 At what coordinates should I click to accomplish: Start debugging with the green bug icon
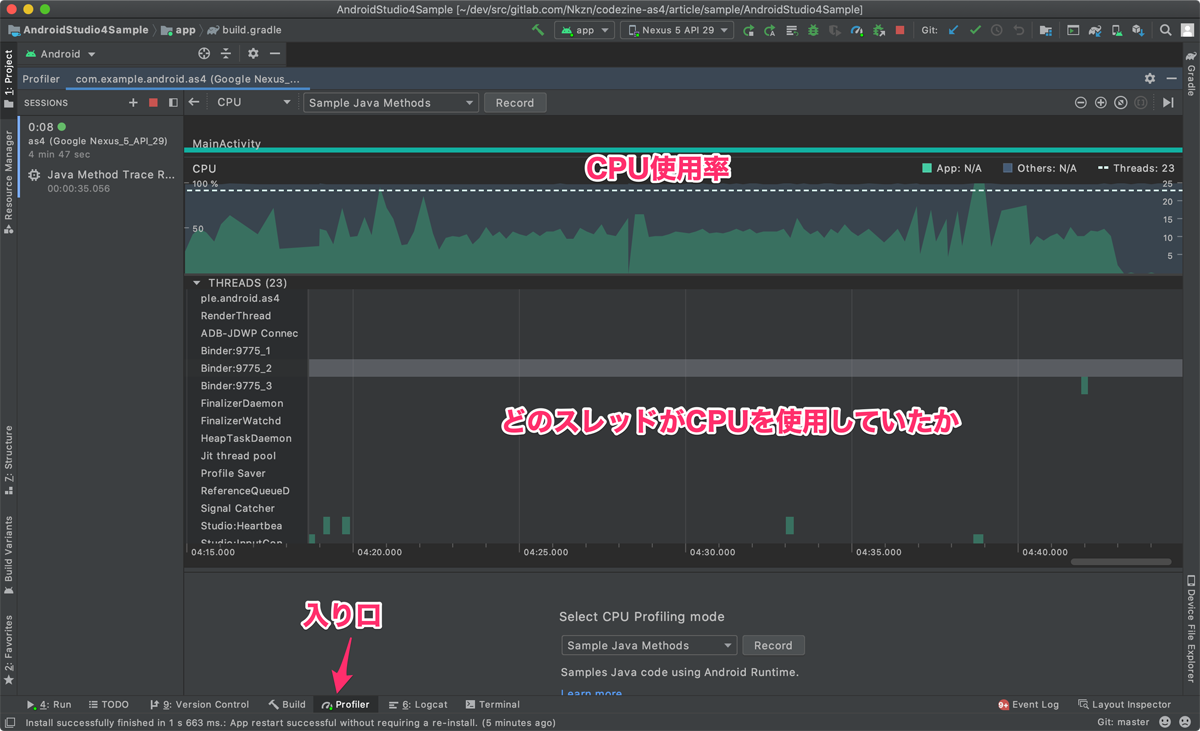point(813,30)
